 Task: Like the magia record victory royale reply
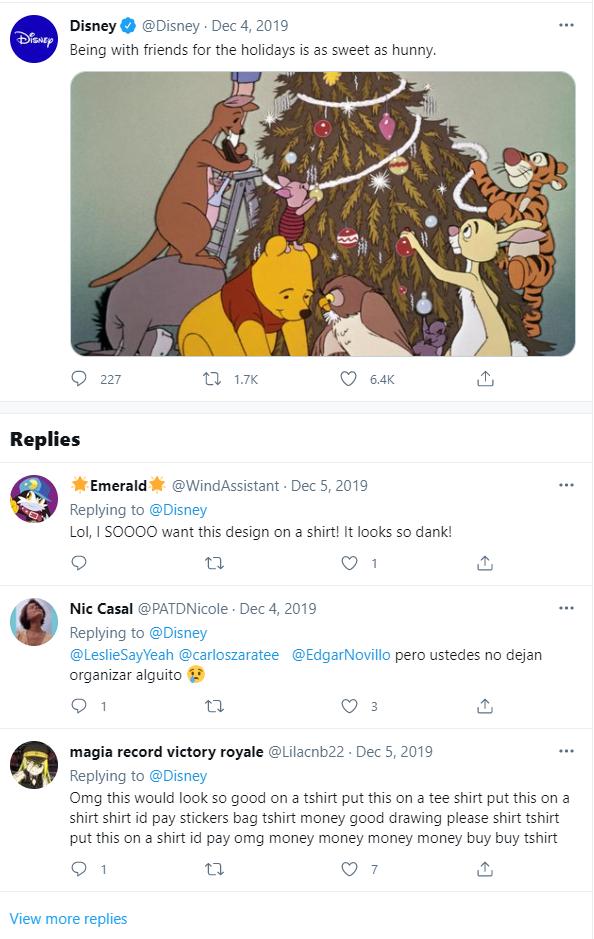tap(349, 869)
